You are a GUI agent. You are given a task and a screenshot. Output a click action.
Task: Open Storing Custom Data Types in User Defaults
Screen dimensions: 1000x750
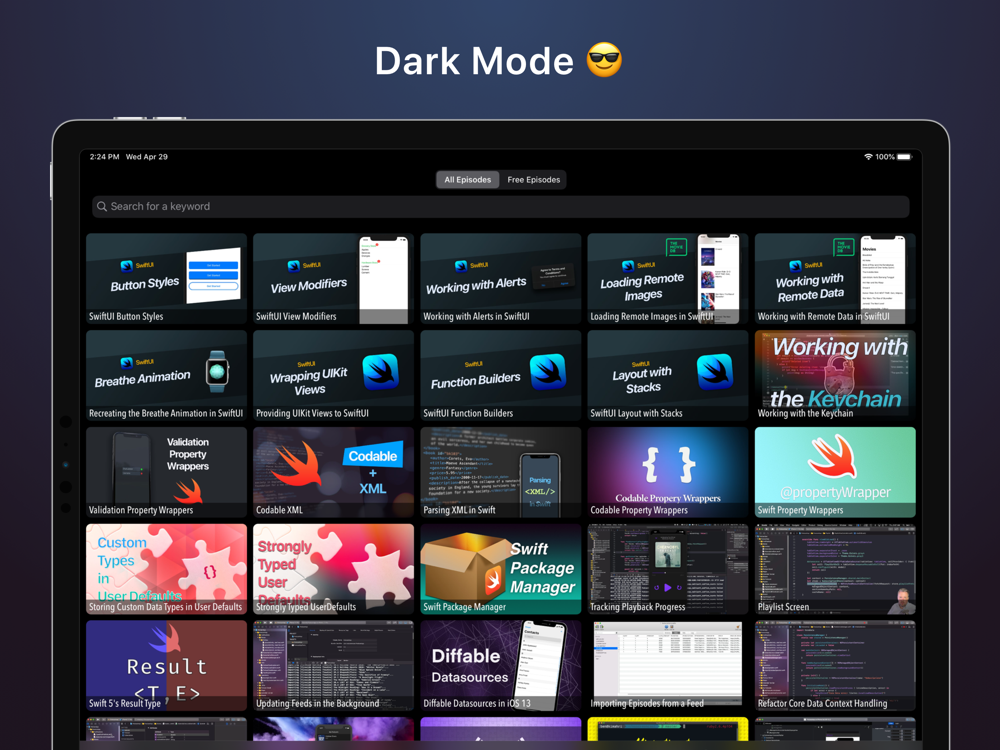166,569
